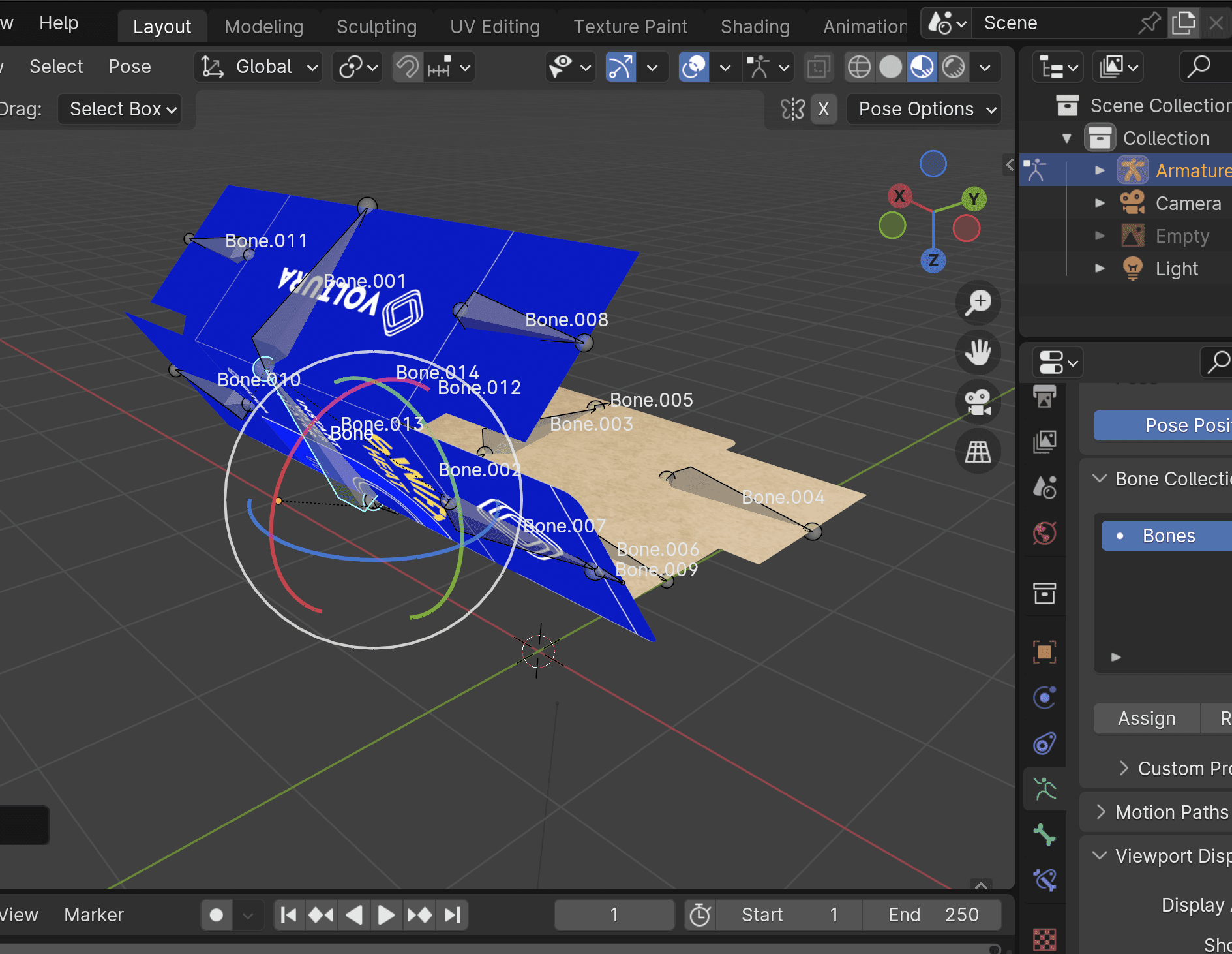Click the zoom in/out viewport icon
This screenshot has height=954, width=1232.
coord(978,303)
